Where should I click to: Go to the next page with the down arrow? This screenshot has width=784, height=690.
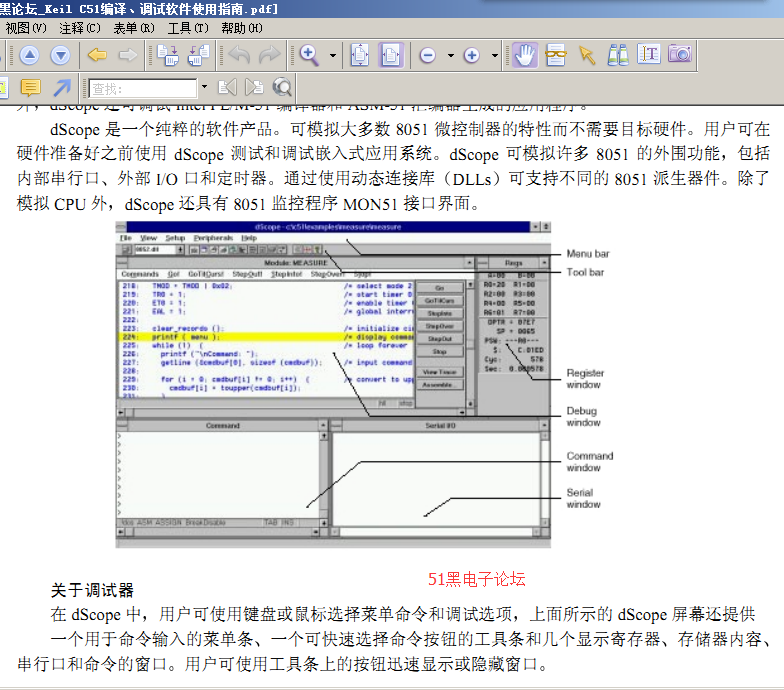[60, 55]
